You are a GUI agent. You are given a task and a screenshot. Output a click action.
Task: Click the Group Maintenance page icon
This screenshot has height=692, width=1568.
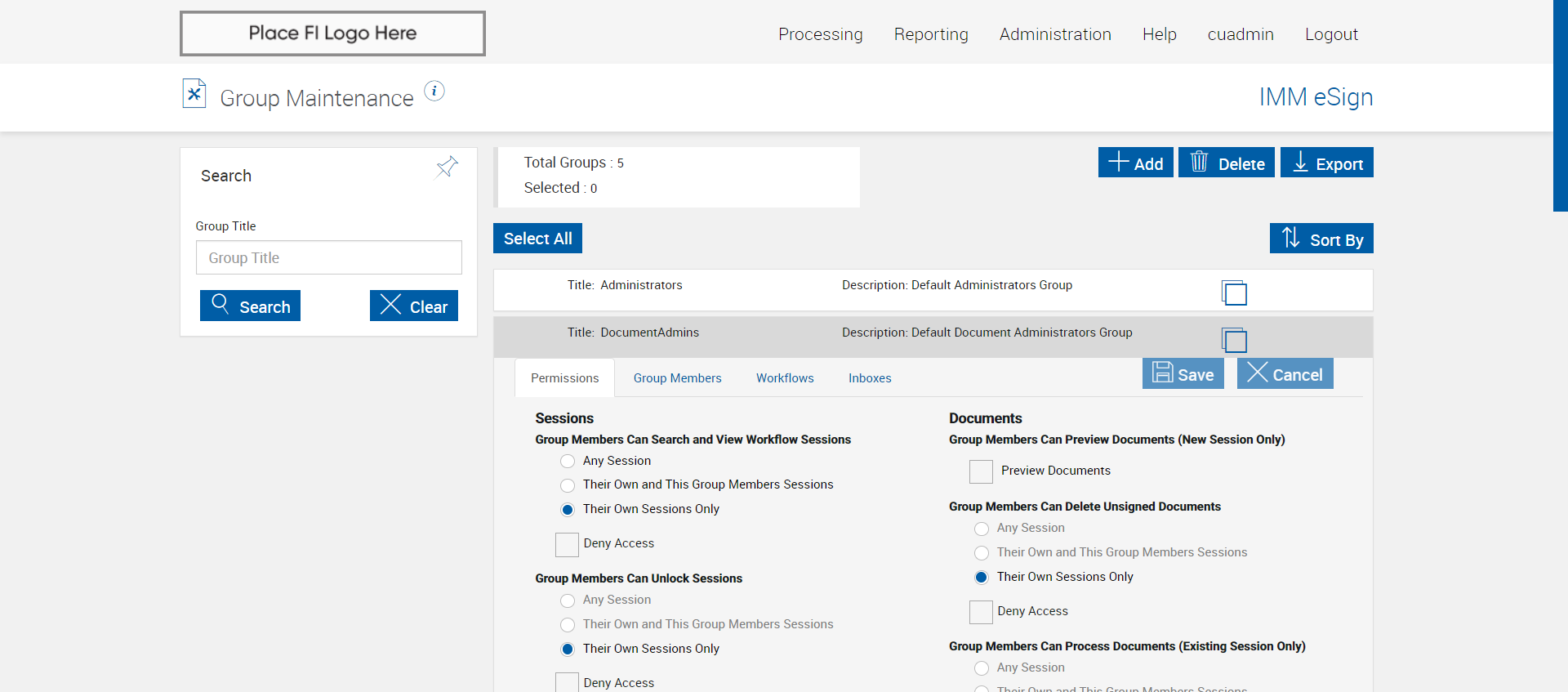point(194,94)
